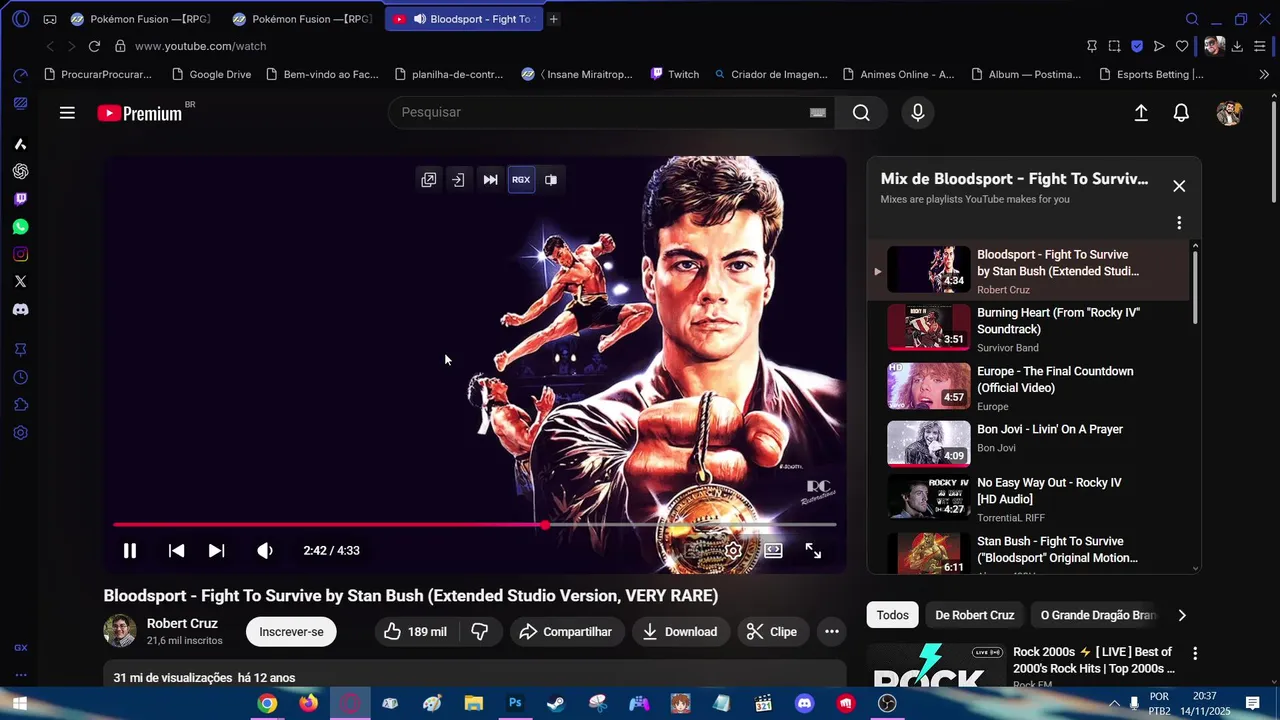Select the O Grande Dragão Bran chip
The width and height of the screenshot is (1280, 720).
[1098, 615]
